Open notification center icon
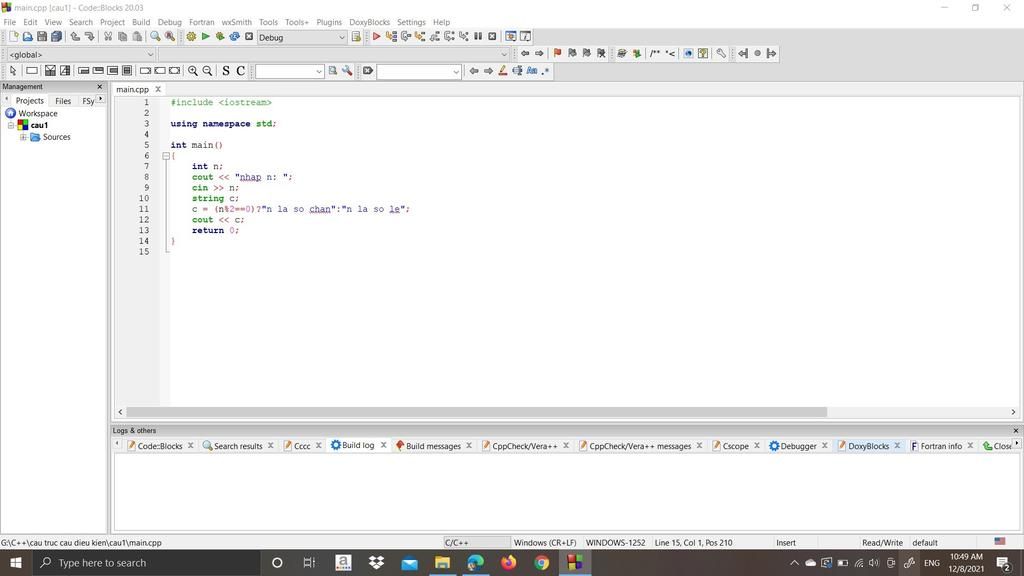Image resolution: width=1024 pixels, height=576 pixels. pos(1003,562)
